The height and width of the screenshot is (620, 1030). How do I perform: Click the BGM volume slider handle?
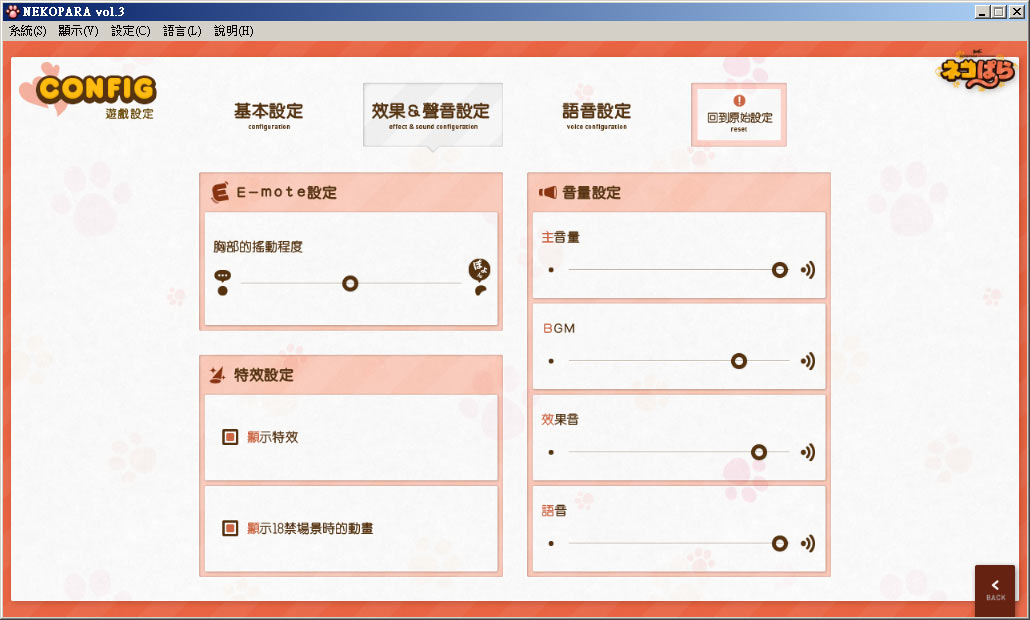[739, 361]
